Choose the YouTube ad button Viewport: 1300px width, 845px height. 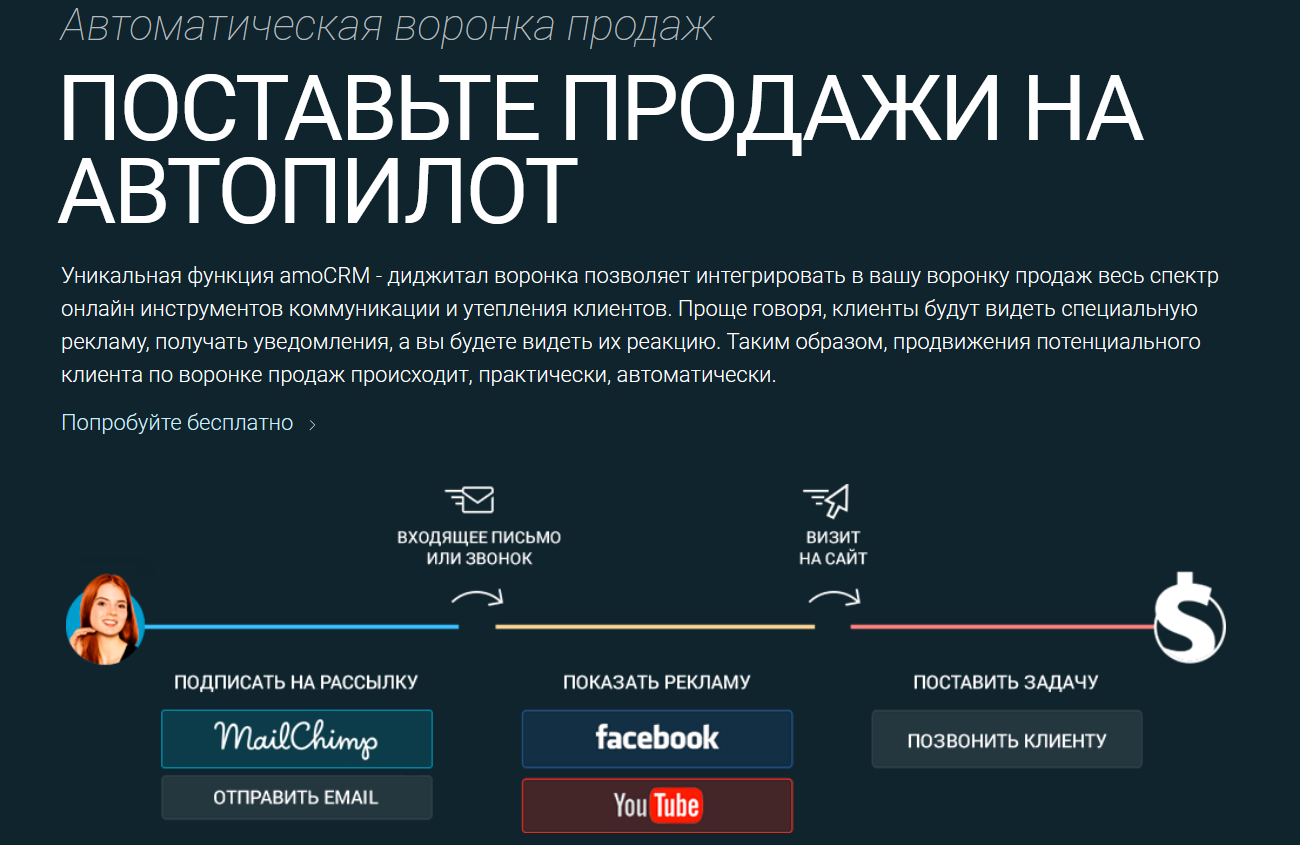tap(657, 805)
